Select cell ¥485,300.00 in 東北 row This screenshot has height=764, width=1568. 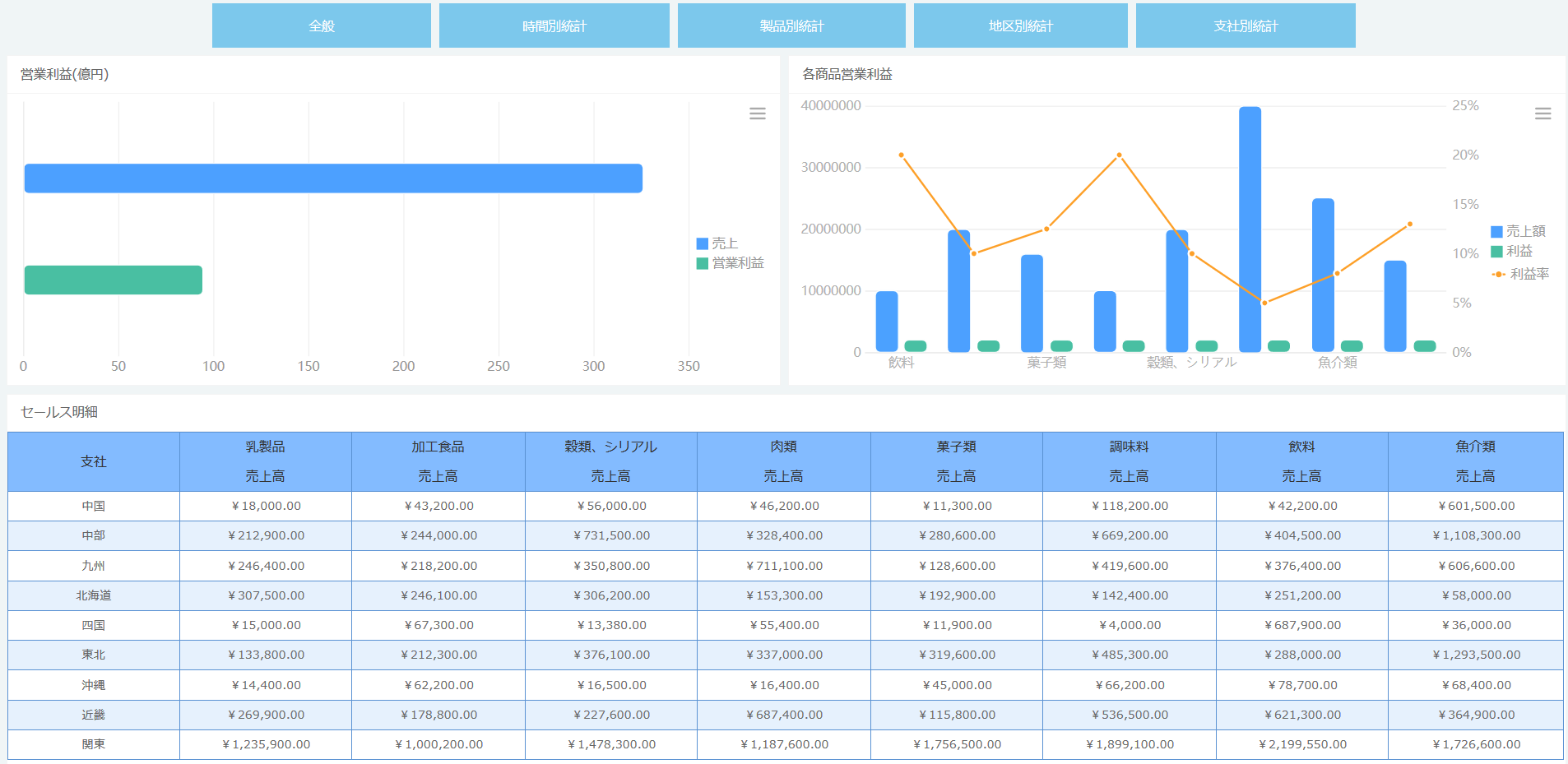click(x=1129, y=655)
